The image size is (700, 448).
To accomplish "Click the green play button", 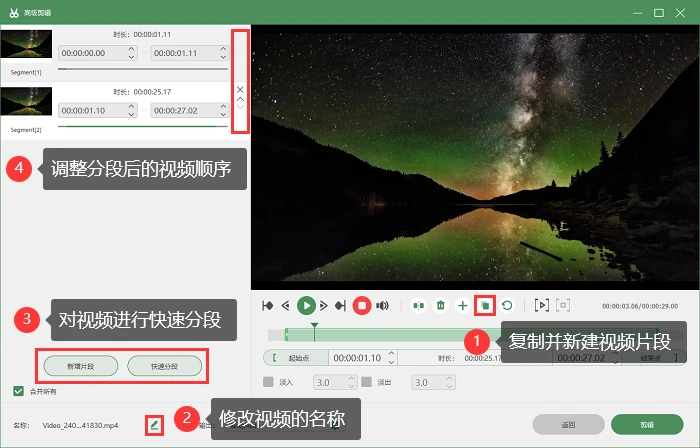I will 306,306.
